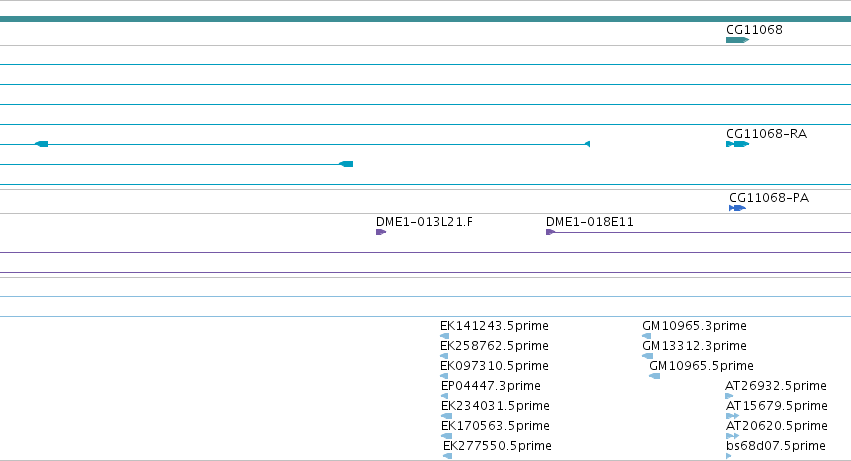Select the GM10965.5prime EST arrow
Image resolution: width=851 pixels, height=461 pixels.
(655, 376)
